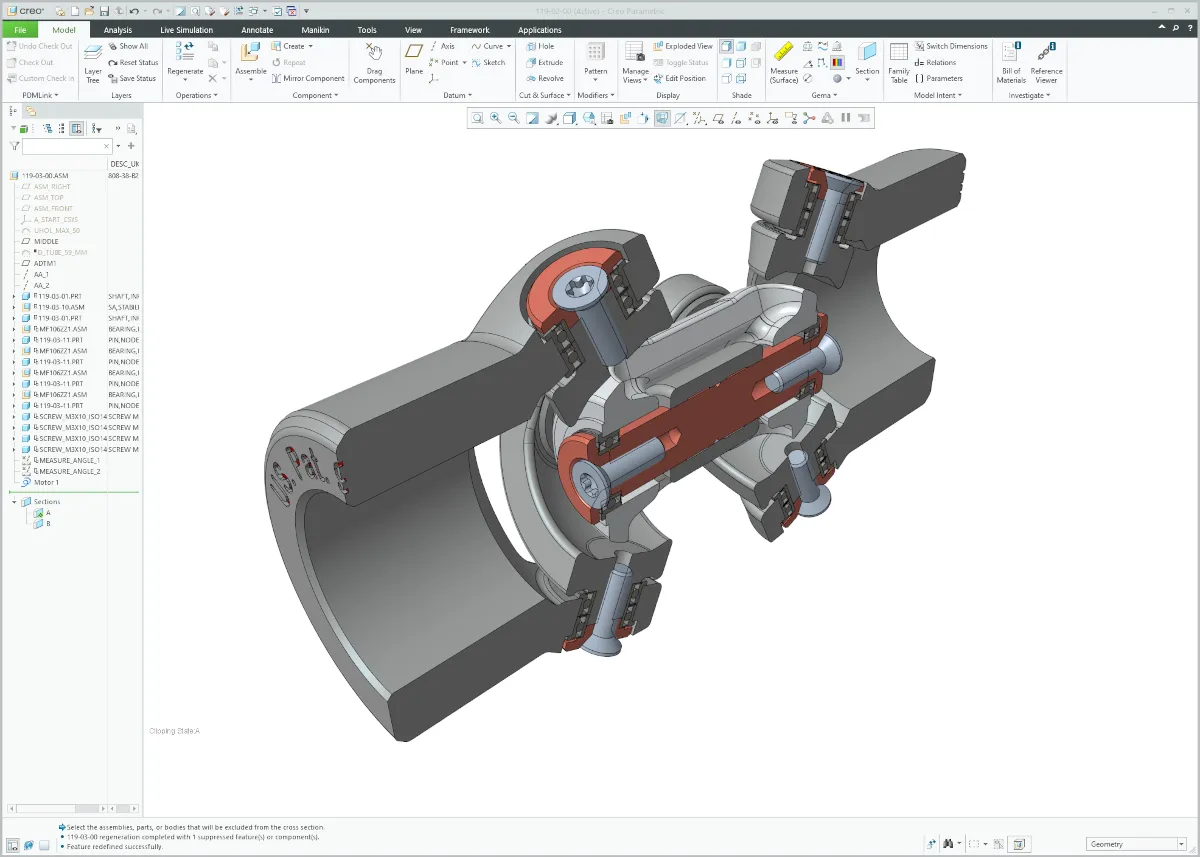Open the Bill of Materials report
This screenshot has height=857, width=1200.
click(1011, 54)
